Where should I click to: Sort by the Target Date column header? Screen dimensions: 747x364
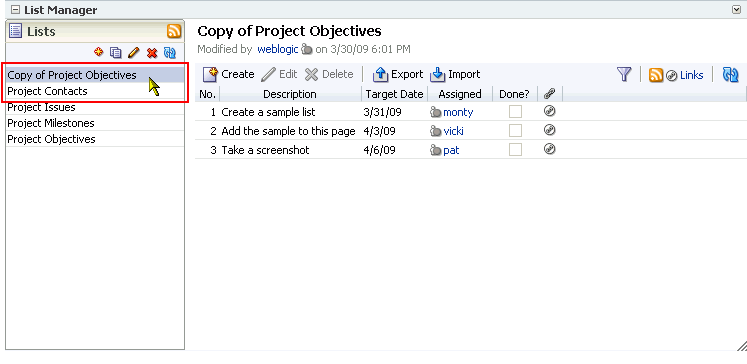(x=394, y=94)
